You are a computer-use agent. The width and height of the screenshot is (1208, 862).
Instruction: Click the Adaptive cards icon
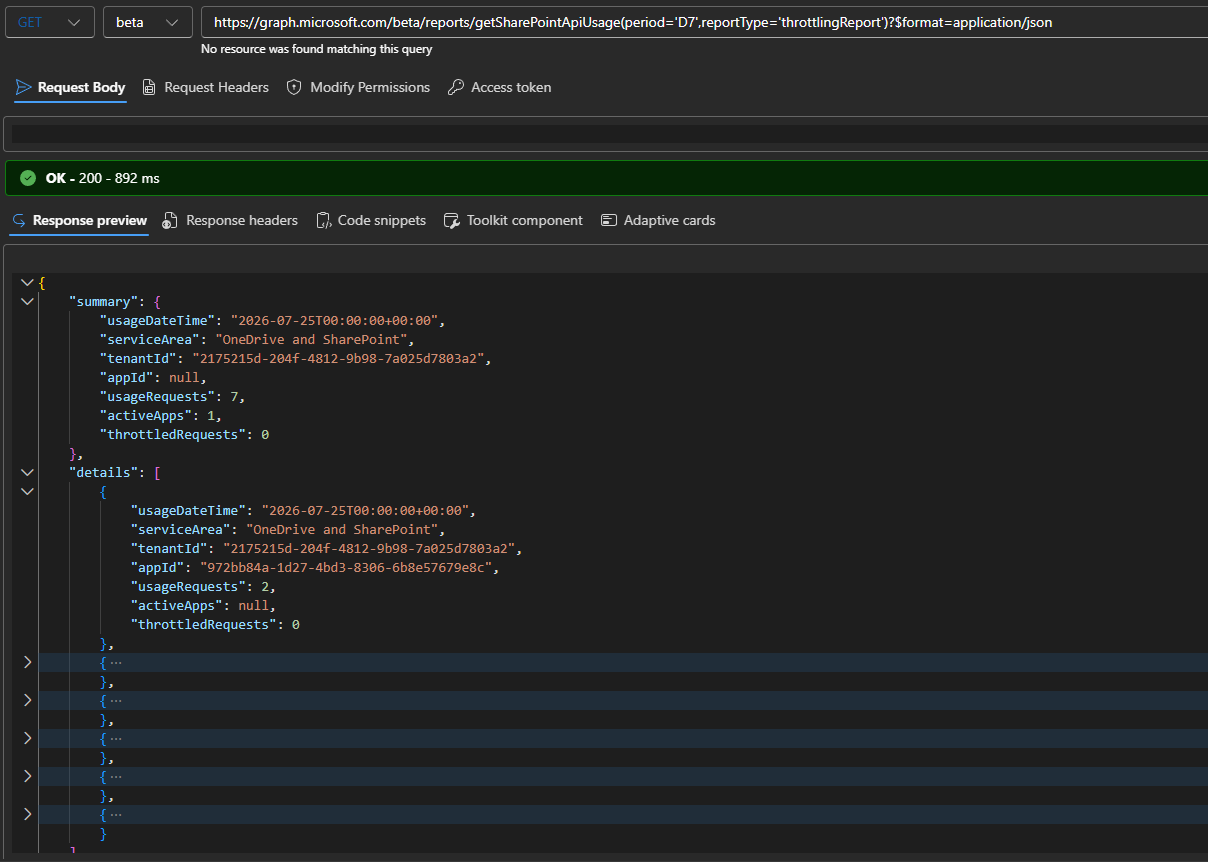click(x=608, y=221)
